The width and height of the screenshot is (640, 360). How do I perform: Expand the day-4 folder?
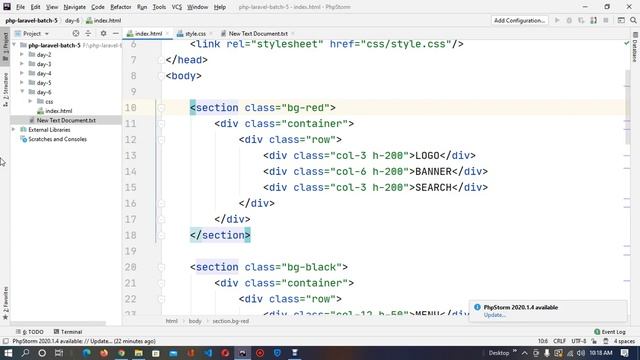tap(22, 73)
